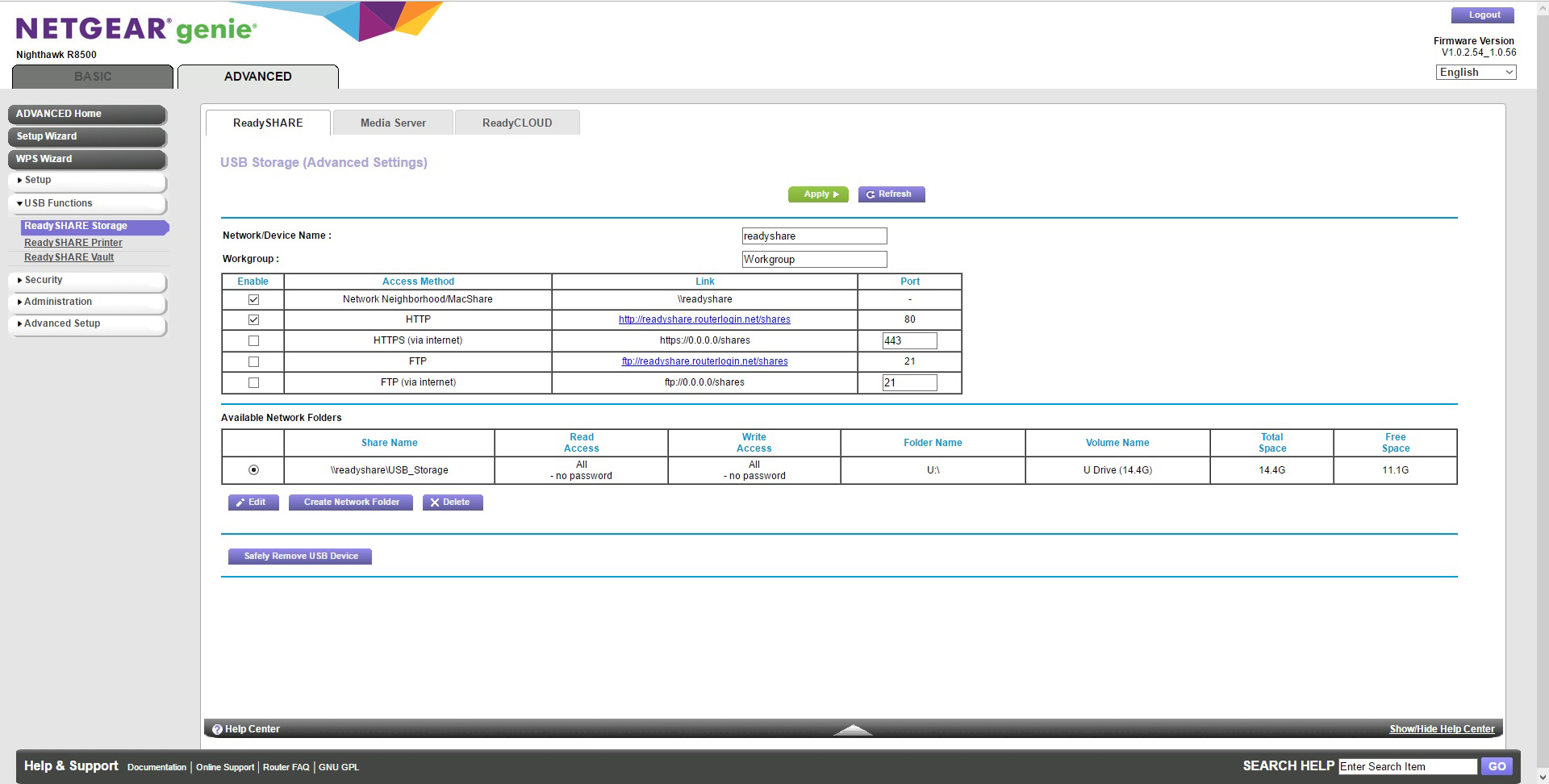This screenshot has height=784, width=1549.
Task: Switch to the BASIC tab
Action: click(x=93, y=77)
